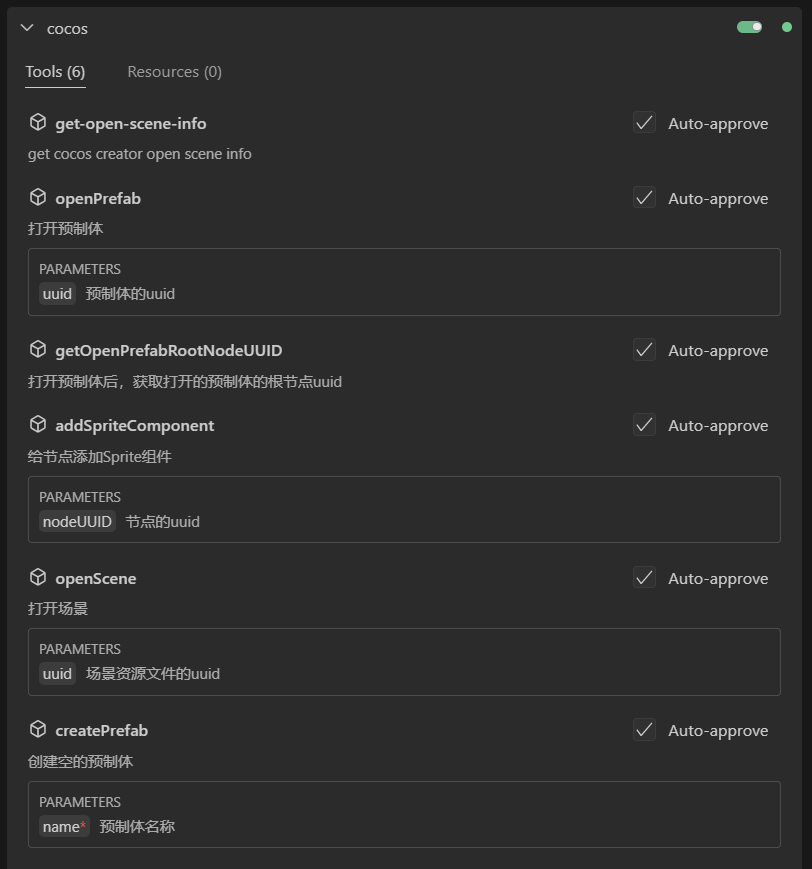Uncheck Auto-approve for get-open-scene-info
Screen dimensions: 812x869
pos(644,123)
